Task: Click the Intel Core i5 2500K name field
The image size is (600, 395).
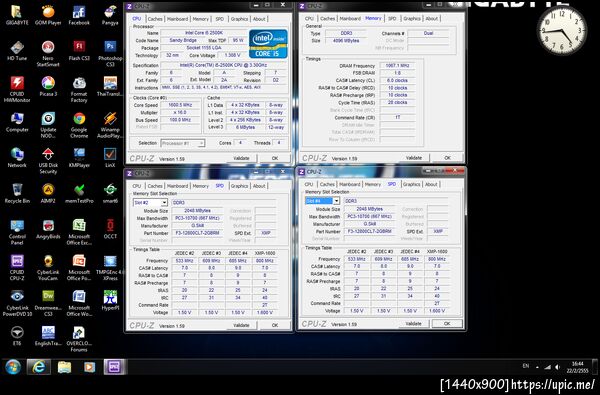Action: 203,33
